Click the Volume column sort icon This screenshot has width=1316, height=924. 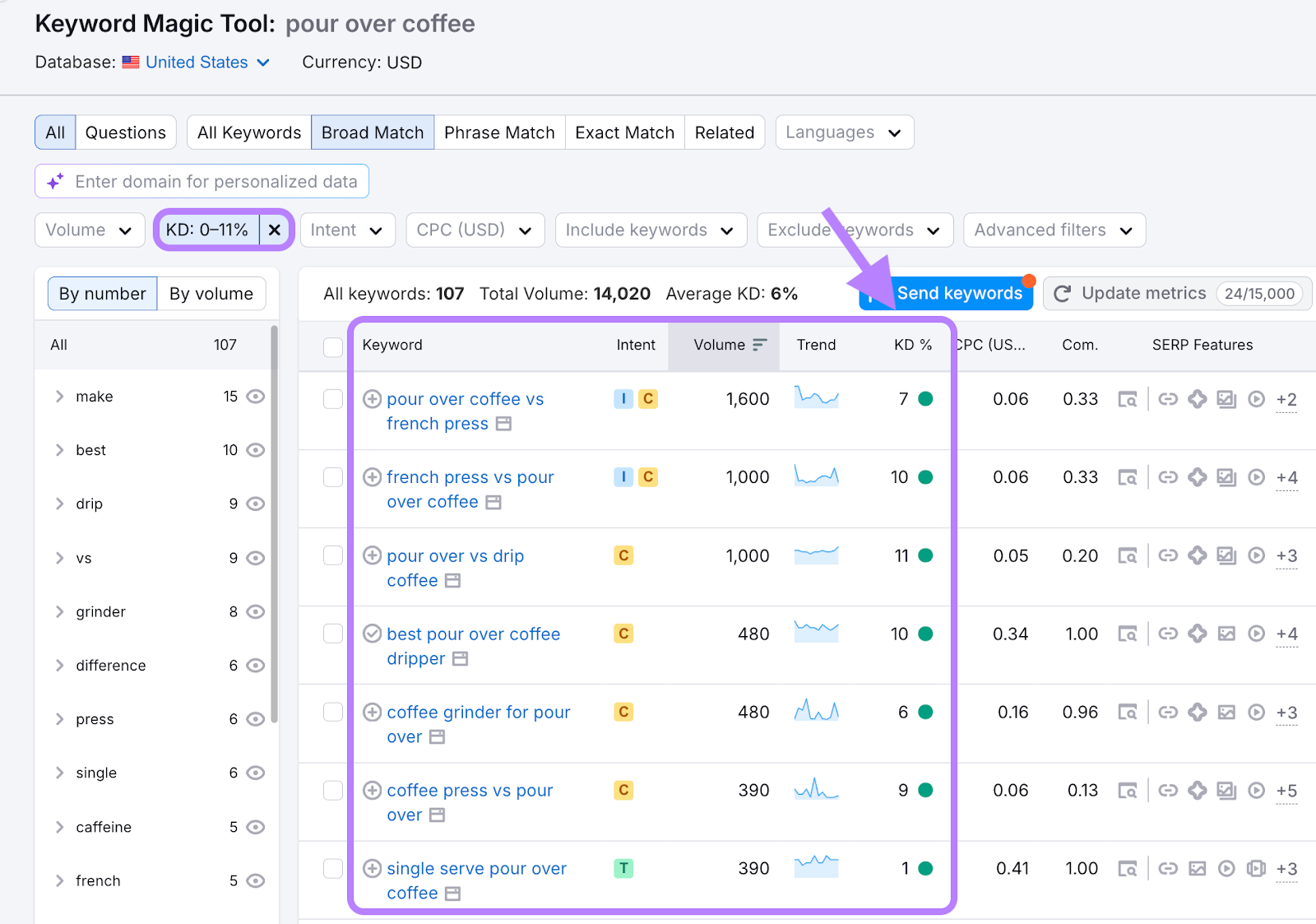[759, 345]
